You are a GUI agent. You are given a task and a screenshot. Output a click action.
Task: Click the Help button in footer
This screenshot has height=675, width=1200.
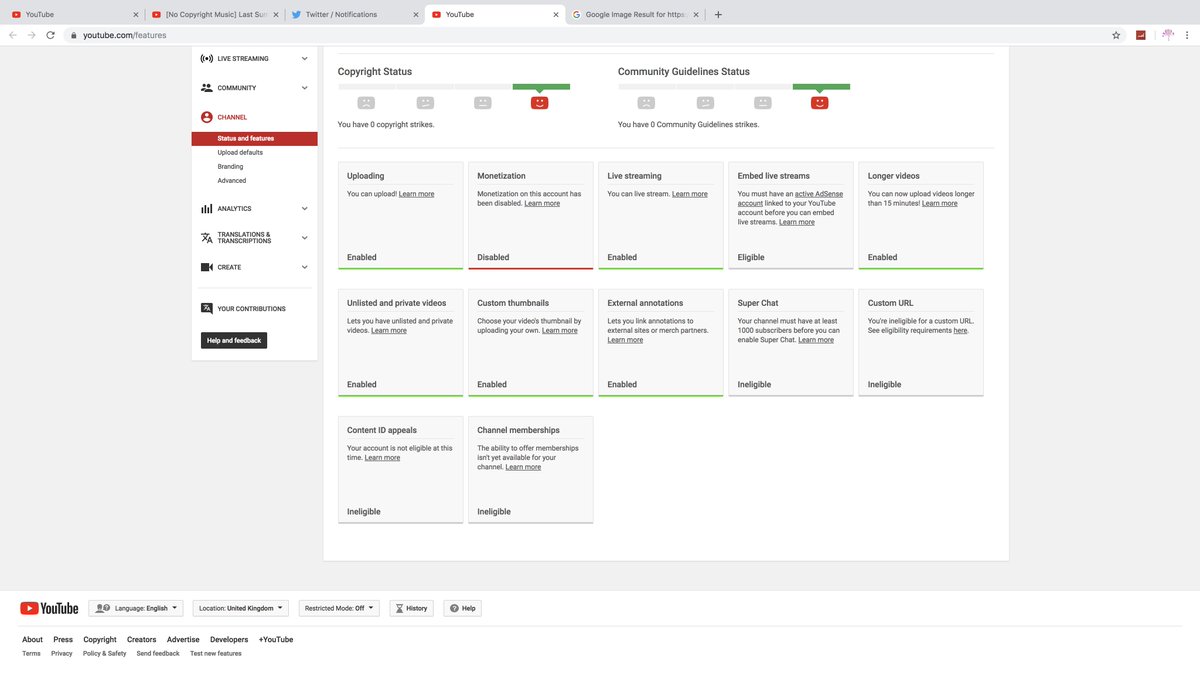point(462,608)
